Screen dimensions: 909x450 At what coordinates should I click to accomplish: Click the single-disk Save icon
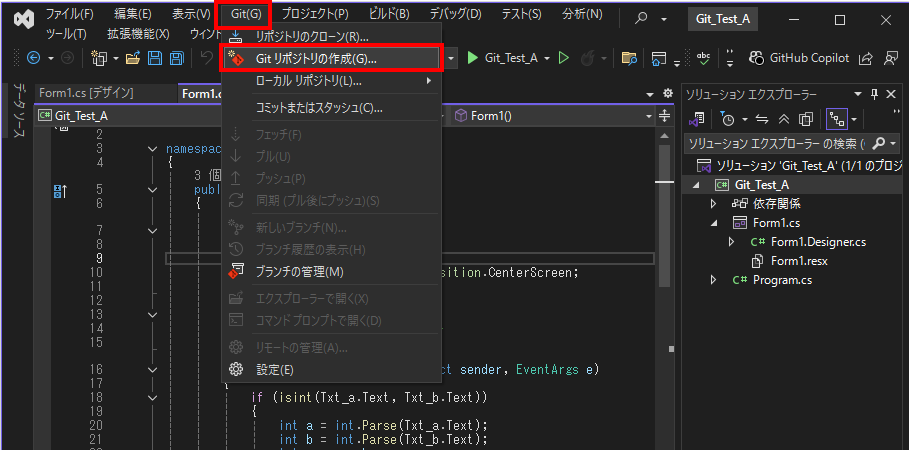155,58
